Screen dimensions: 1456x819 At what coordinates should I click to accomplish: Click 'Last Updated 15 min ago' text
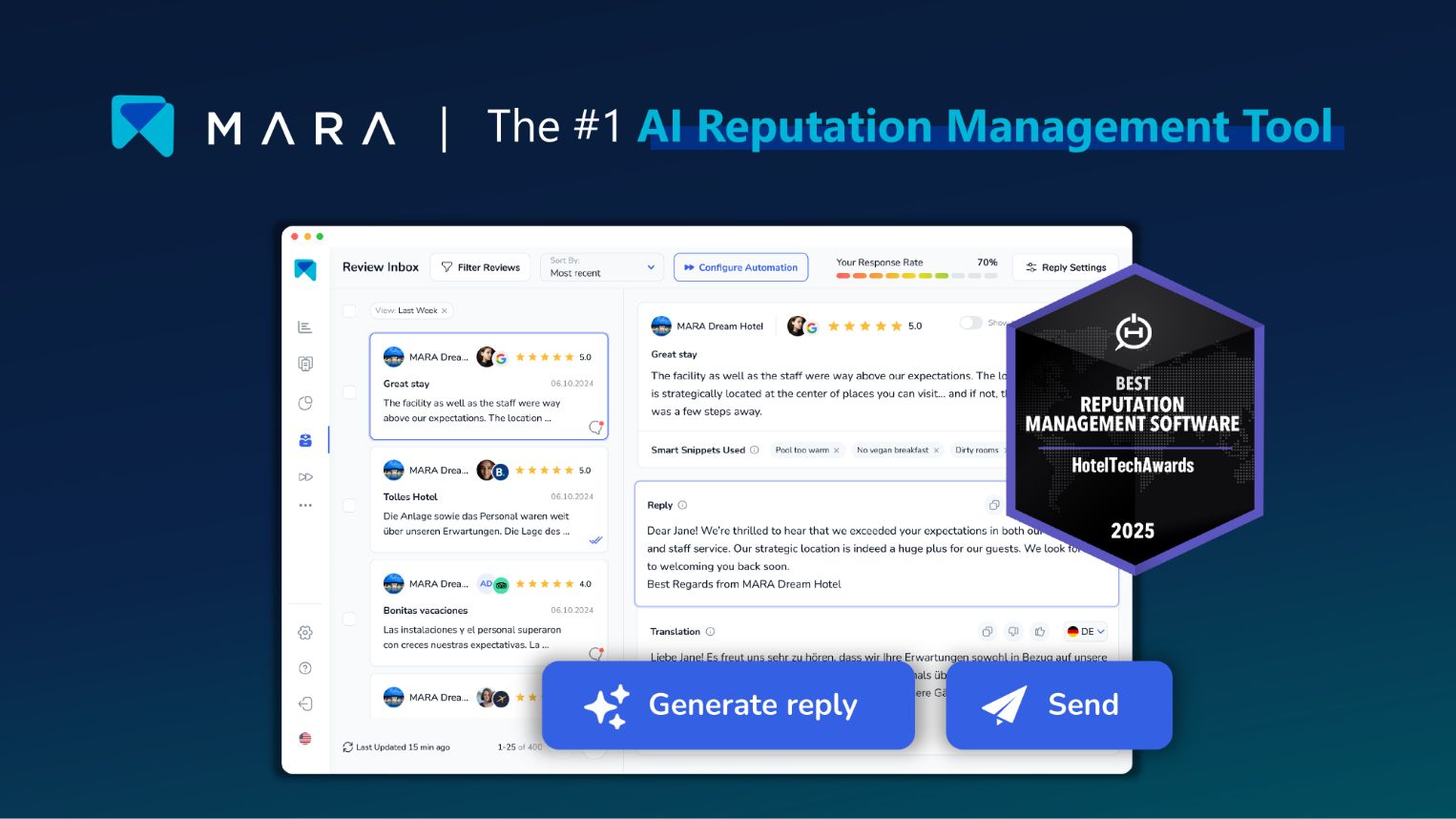click(x=403, y=747)
